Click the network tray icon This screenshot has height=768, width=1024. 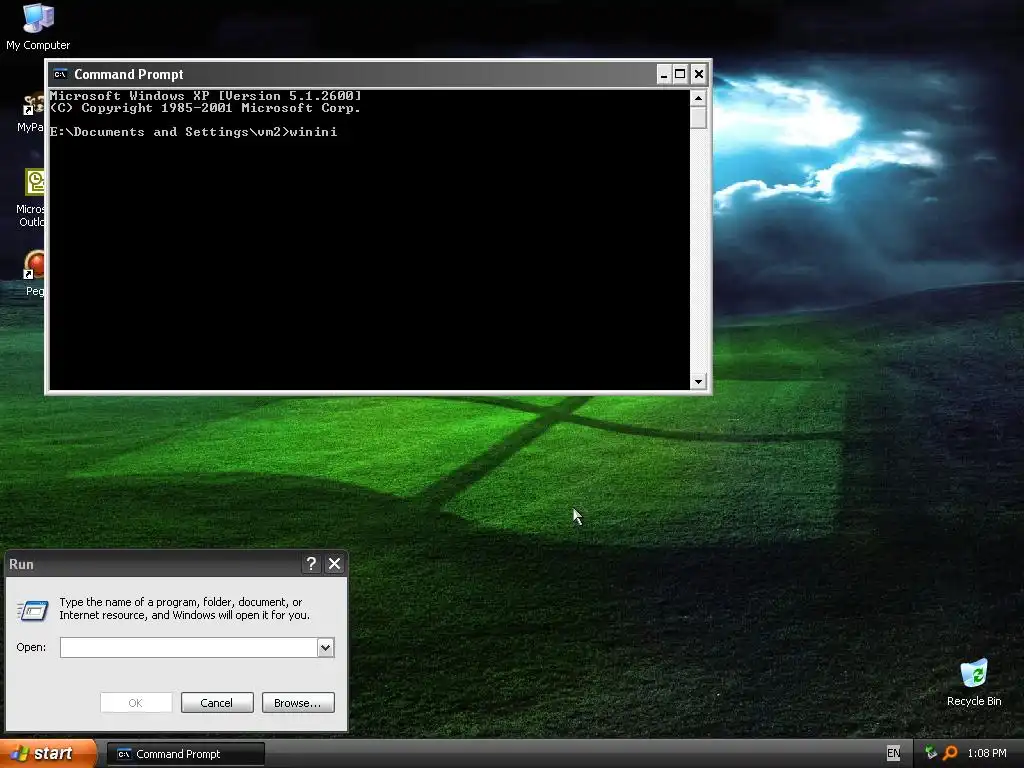click(x=931, y=753)
